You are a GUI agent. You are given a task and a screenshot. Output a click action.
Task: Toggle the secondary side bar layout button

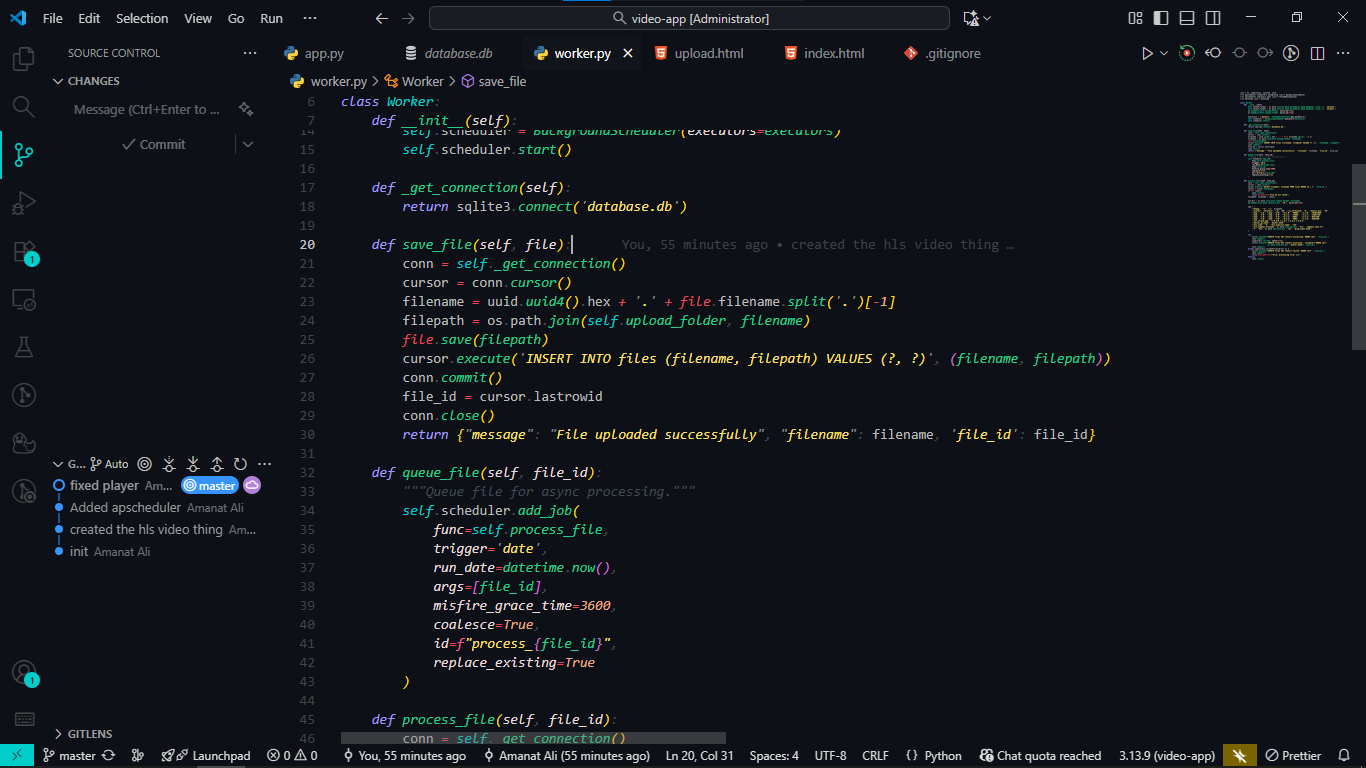pyautogui.click(x=1213, y=18)
